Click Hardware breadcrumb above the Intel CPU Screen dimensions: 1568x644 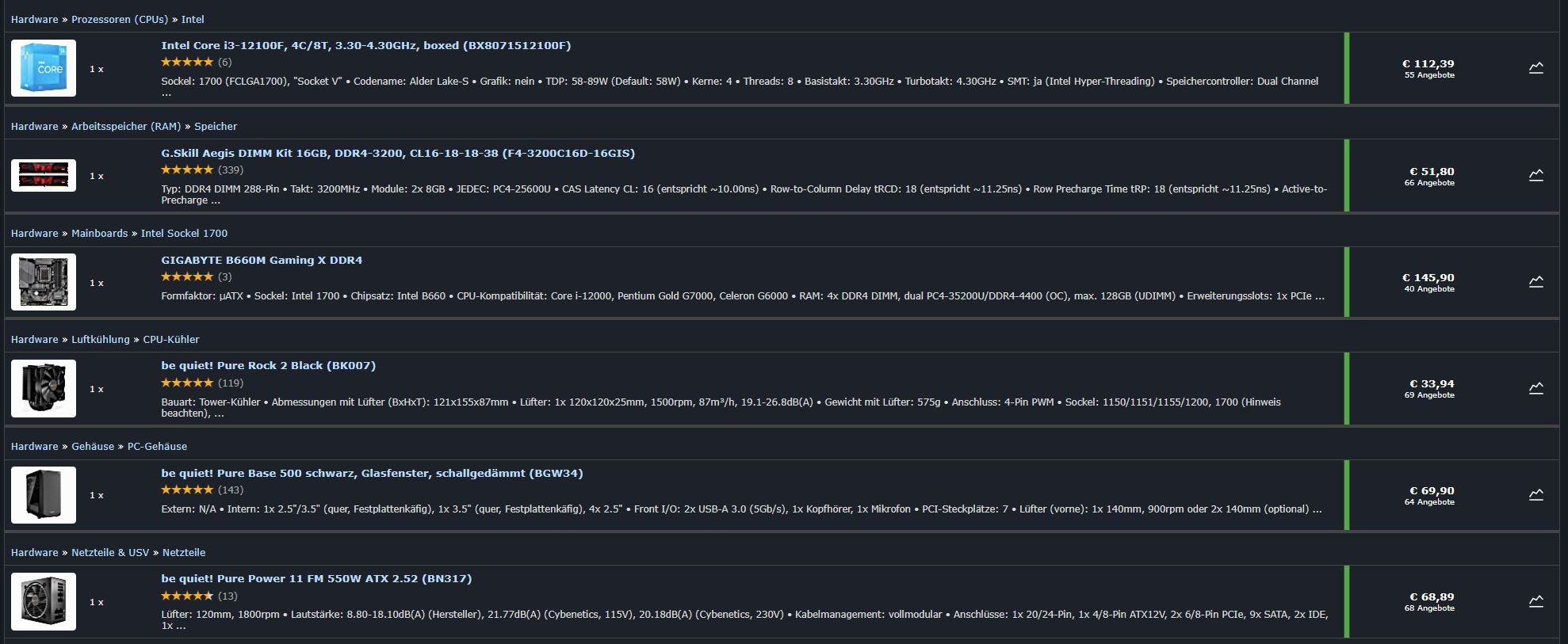[34, 19]
